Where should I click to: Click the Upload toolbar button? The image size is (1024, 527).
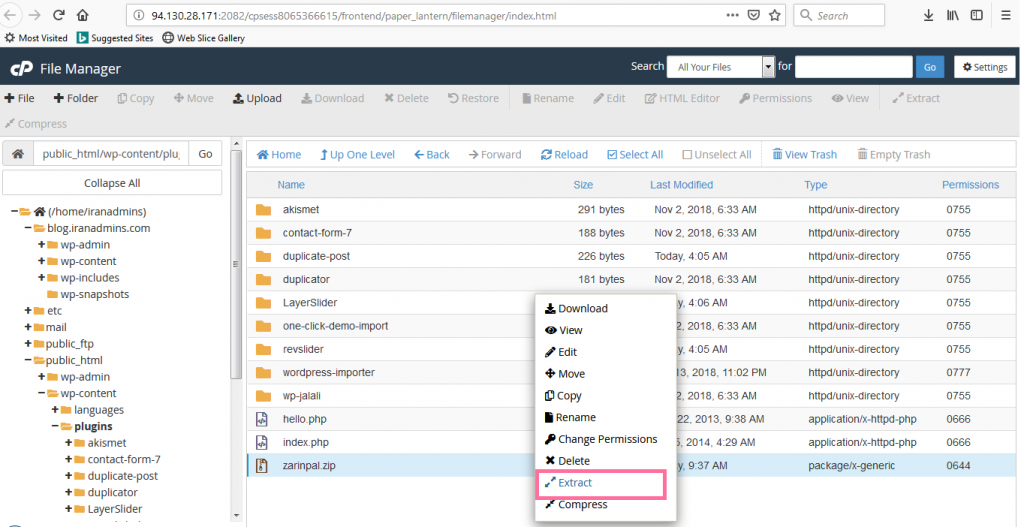[x=257, y=98]
